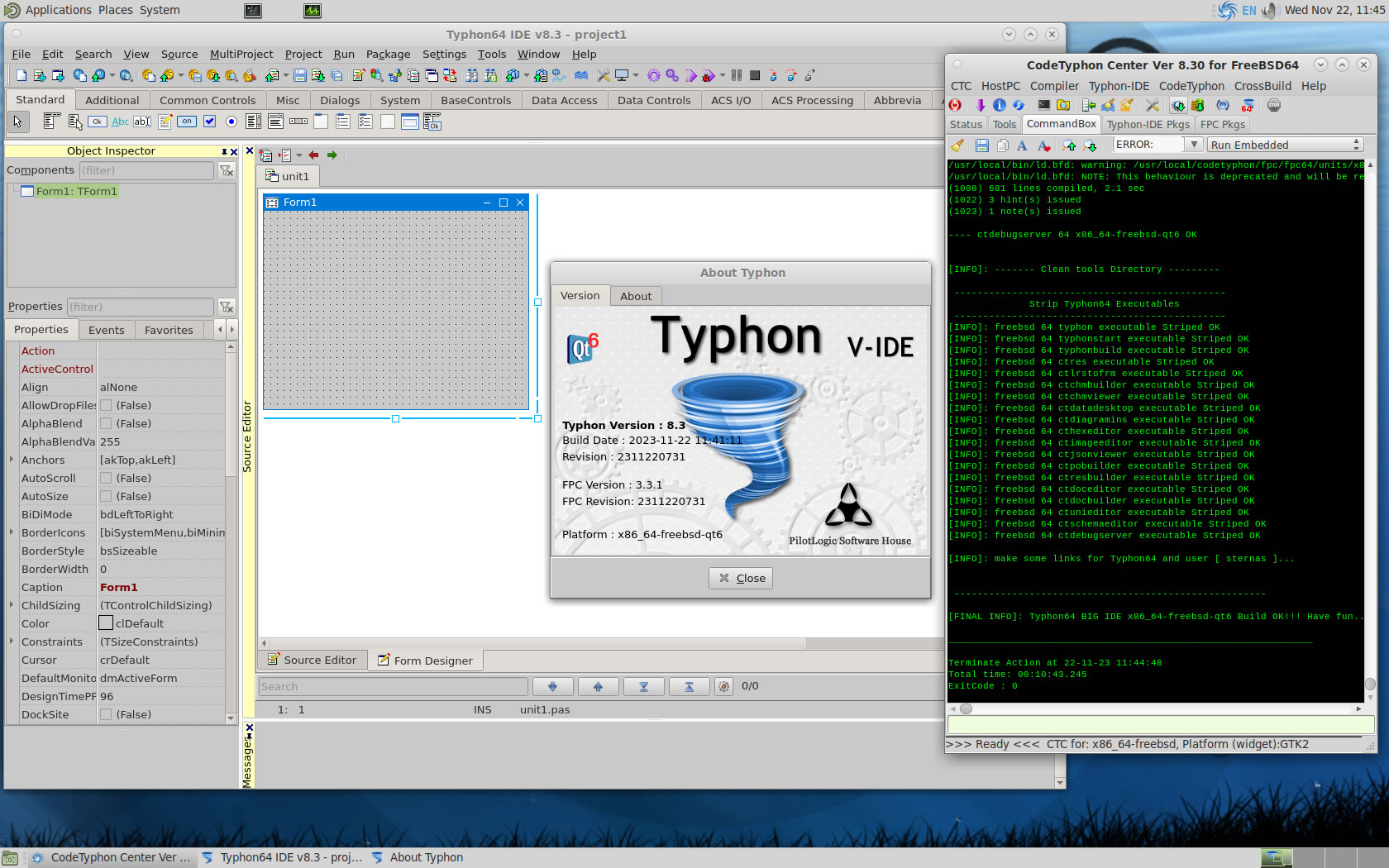Select the arrow pointer tool in component palette
The width and height of the screenshot is (1389, 868).
click(x=17, y=122)
